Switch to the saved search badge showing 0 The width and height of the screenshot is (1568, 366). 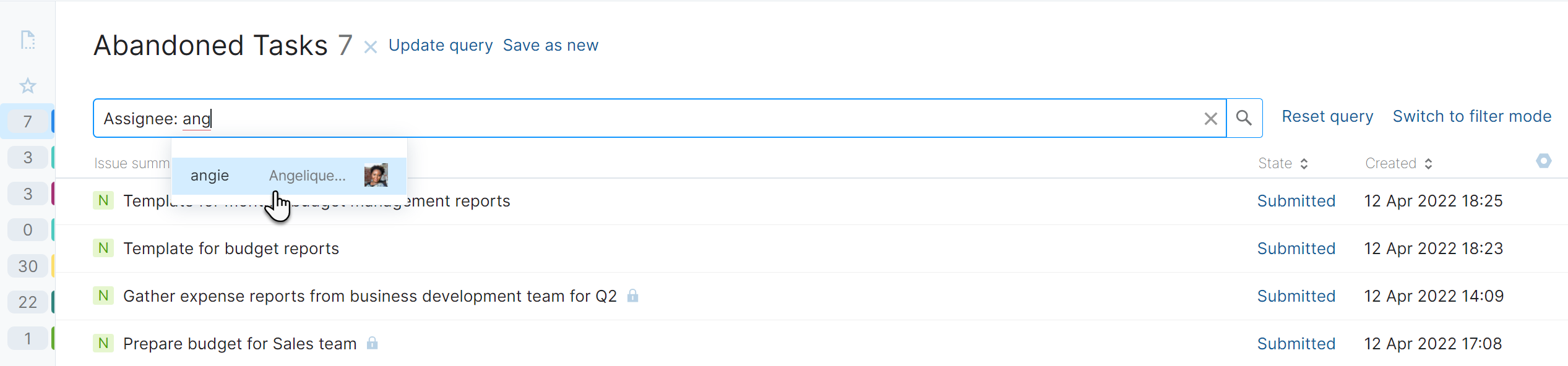28,229
